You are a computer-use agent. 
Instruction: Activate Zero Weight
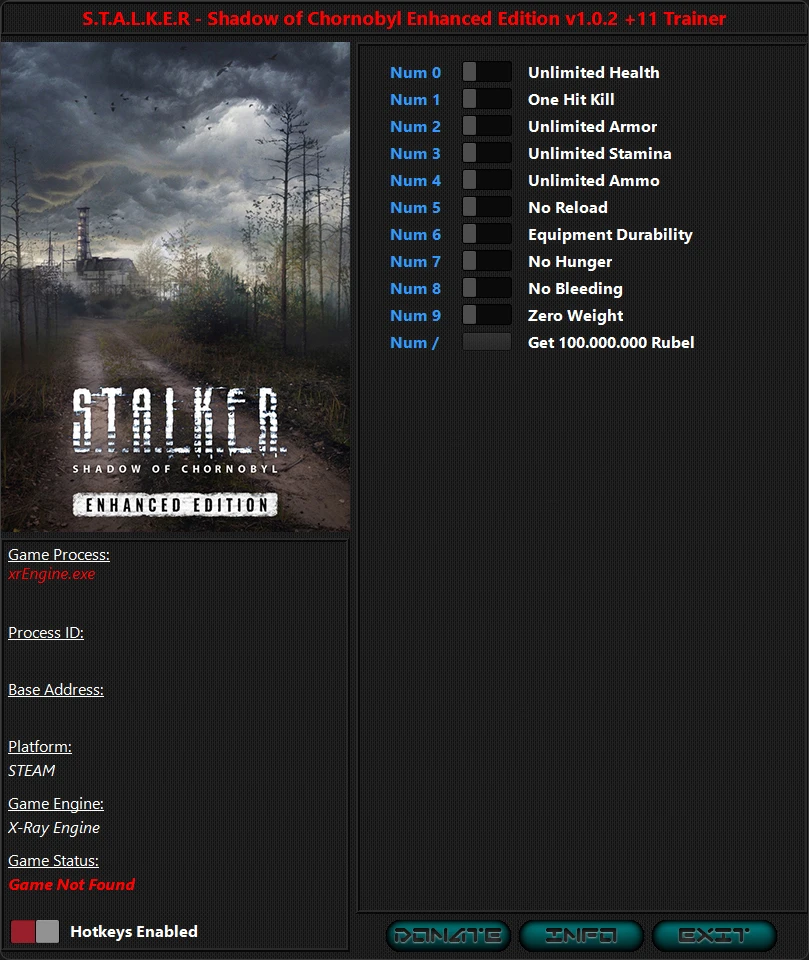486,315
